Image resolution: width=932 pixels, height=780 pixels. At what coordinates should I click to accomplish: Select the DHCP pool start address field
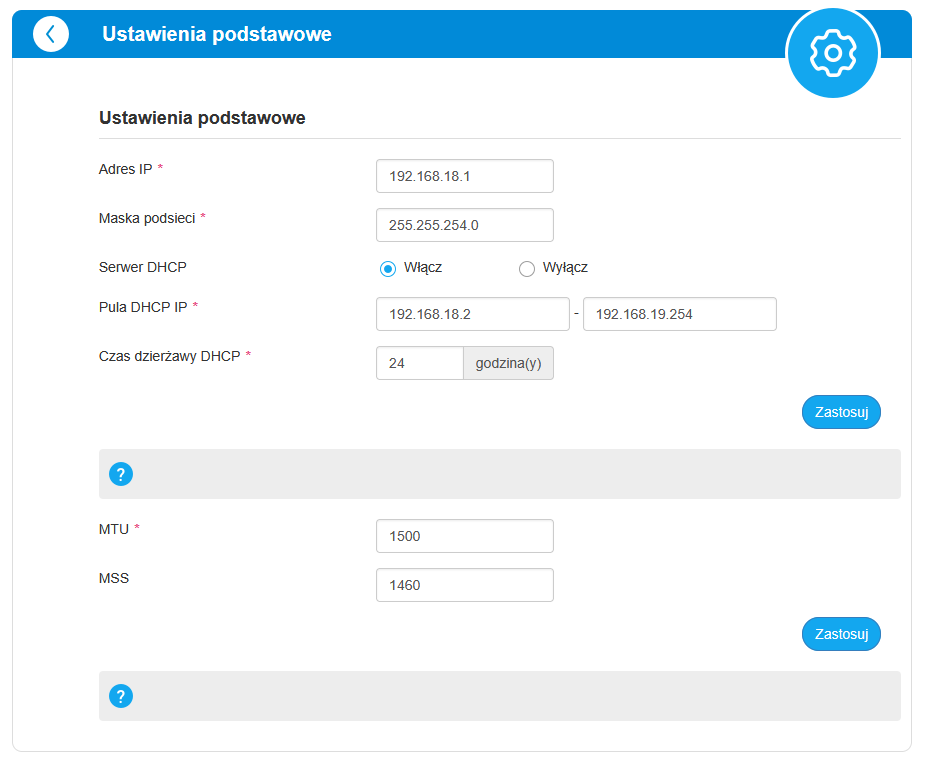point(472,314)
